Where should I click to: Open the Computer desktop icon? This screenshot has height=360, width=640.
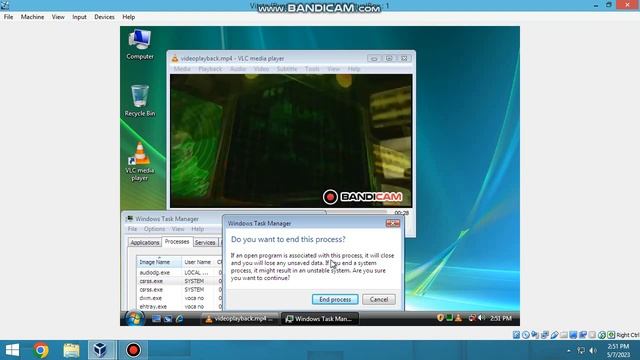pos(140,45)
